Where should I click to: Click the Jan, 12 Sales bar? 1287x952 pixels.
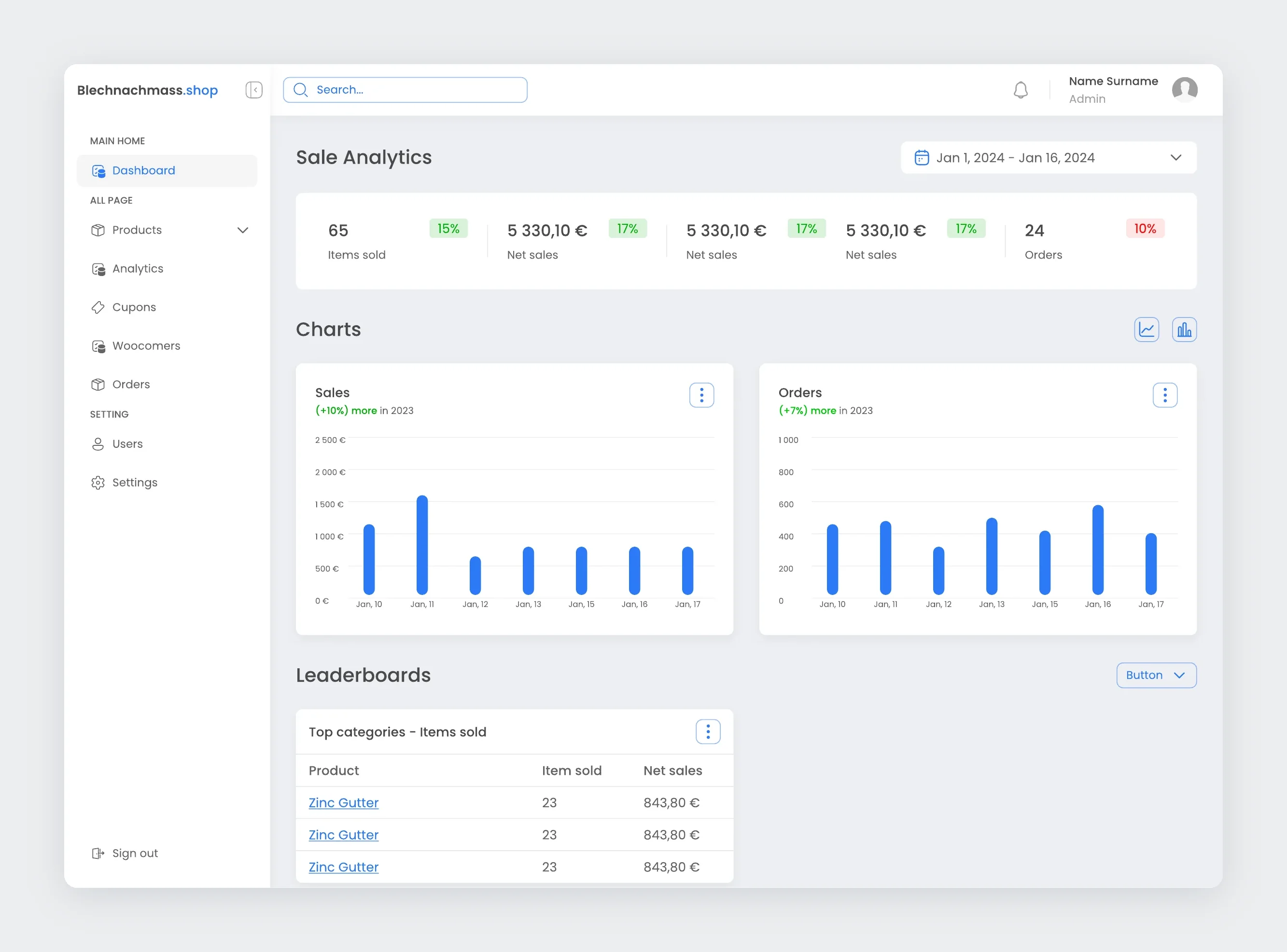click(475, 576)
